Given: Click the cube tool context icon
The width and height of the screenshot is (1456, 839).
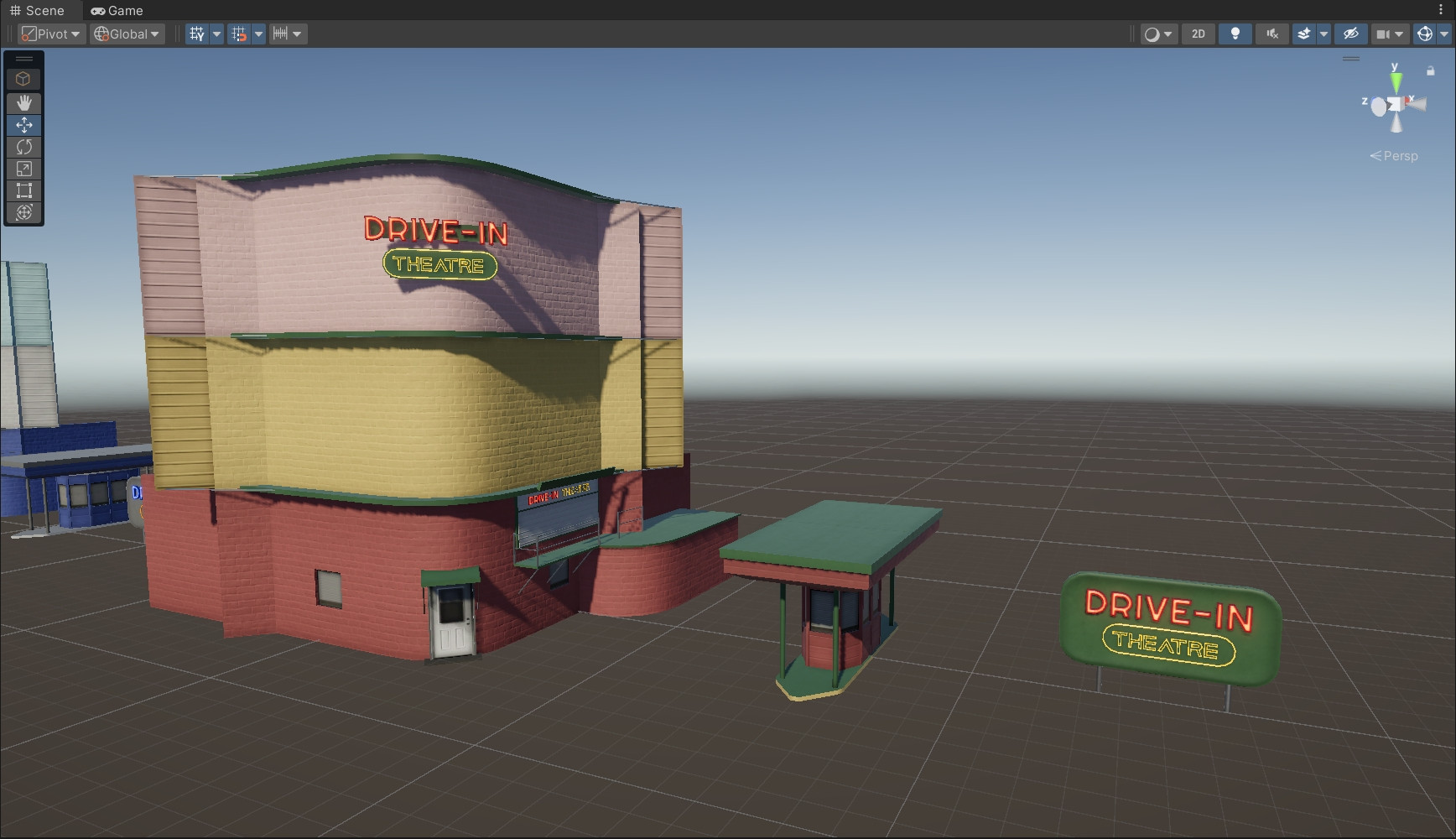Looking at the screenshot, I should click(x=23, y=79).
